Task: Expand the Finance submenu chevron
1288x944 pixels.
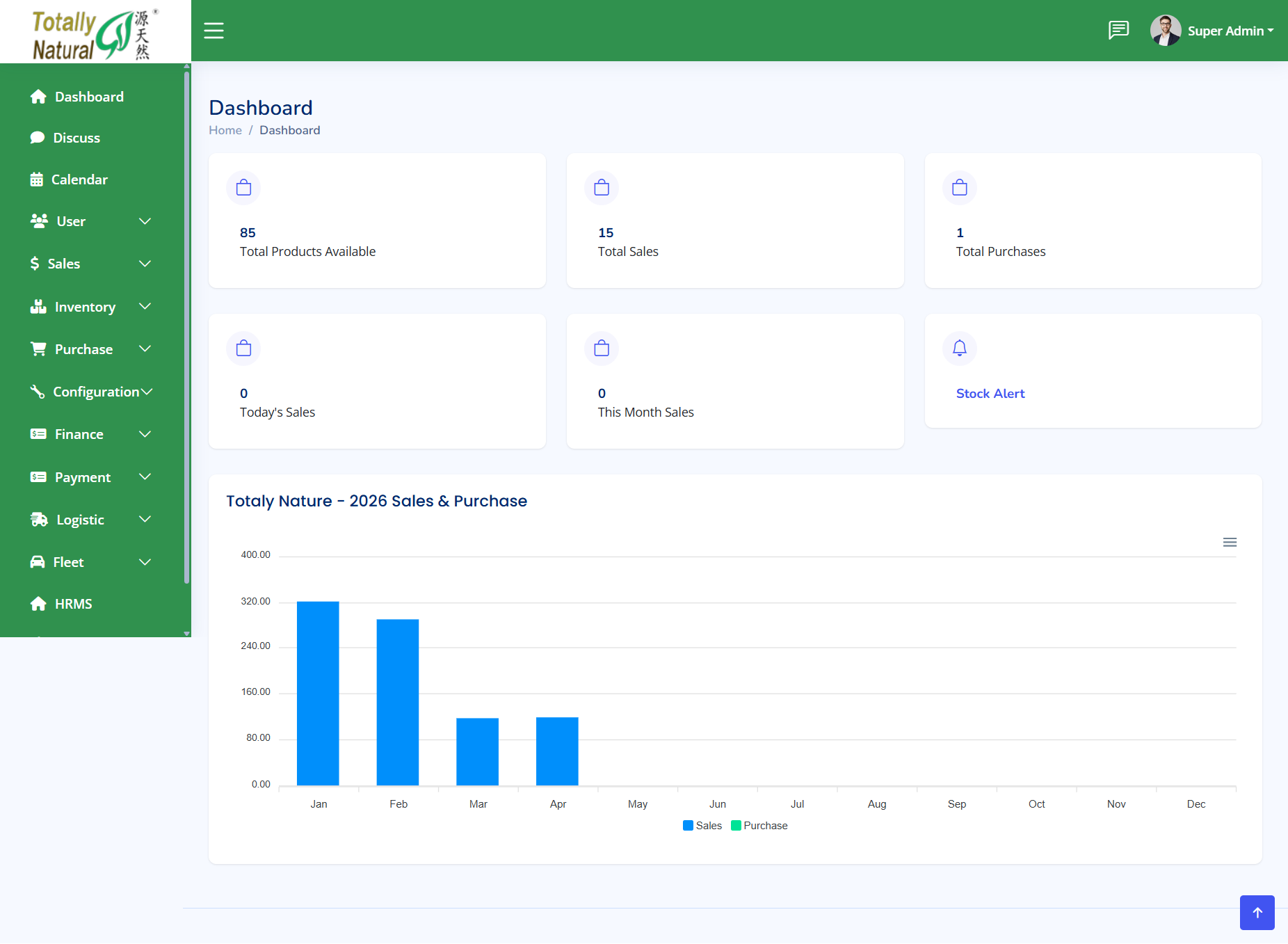Action: 145,434
